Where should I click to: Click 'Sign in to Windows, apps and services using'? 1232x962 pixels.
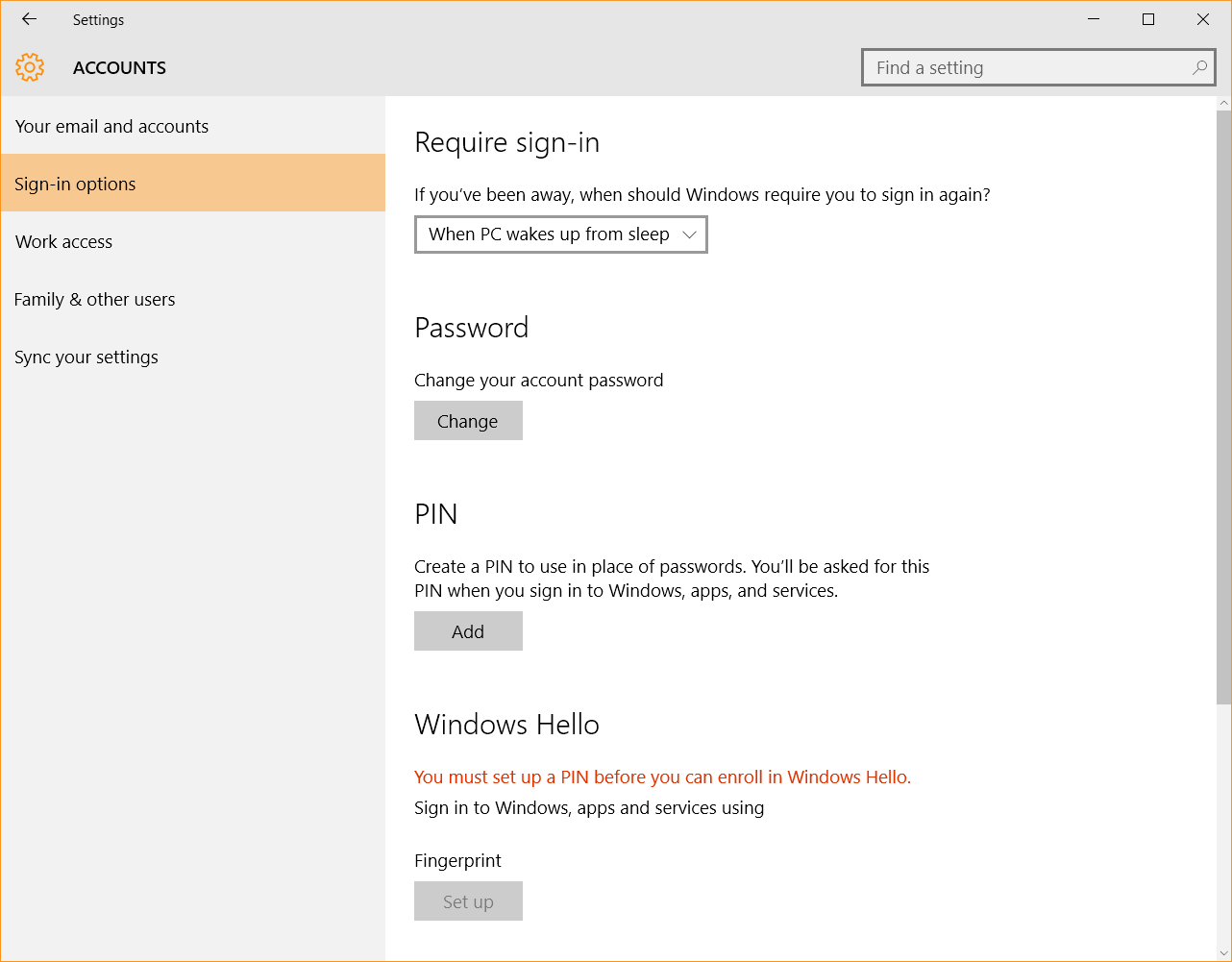point(589,807)
